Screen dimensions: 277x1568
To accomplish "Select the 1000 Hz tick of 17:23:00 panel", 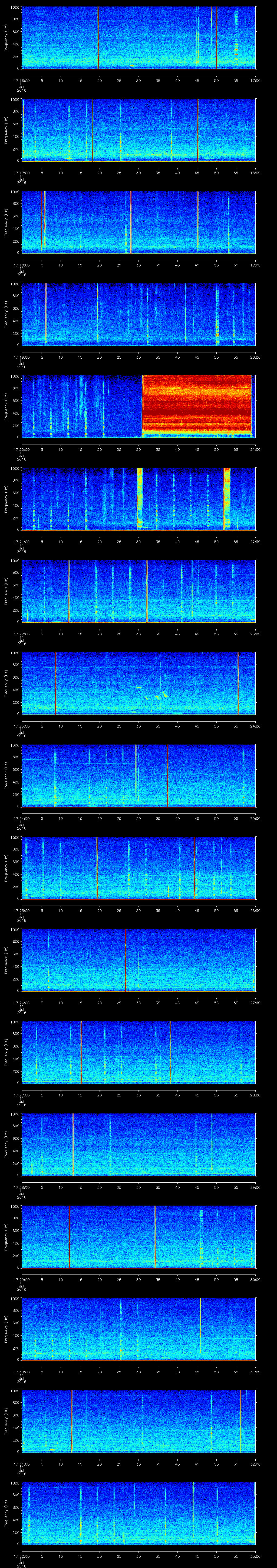I will click(x=15, y=653).
